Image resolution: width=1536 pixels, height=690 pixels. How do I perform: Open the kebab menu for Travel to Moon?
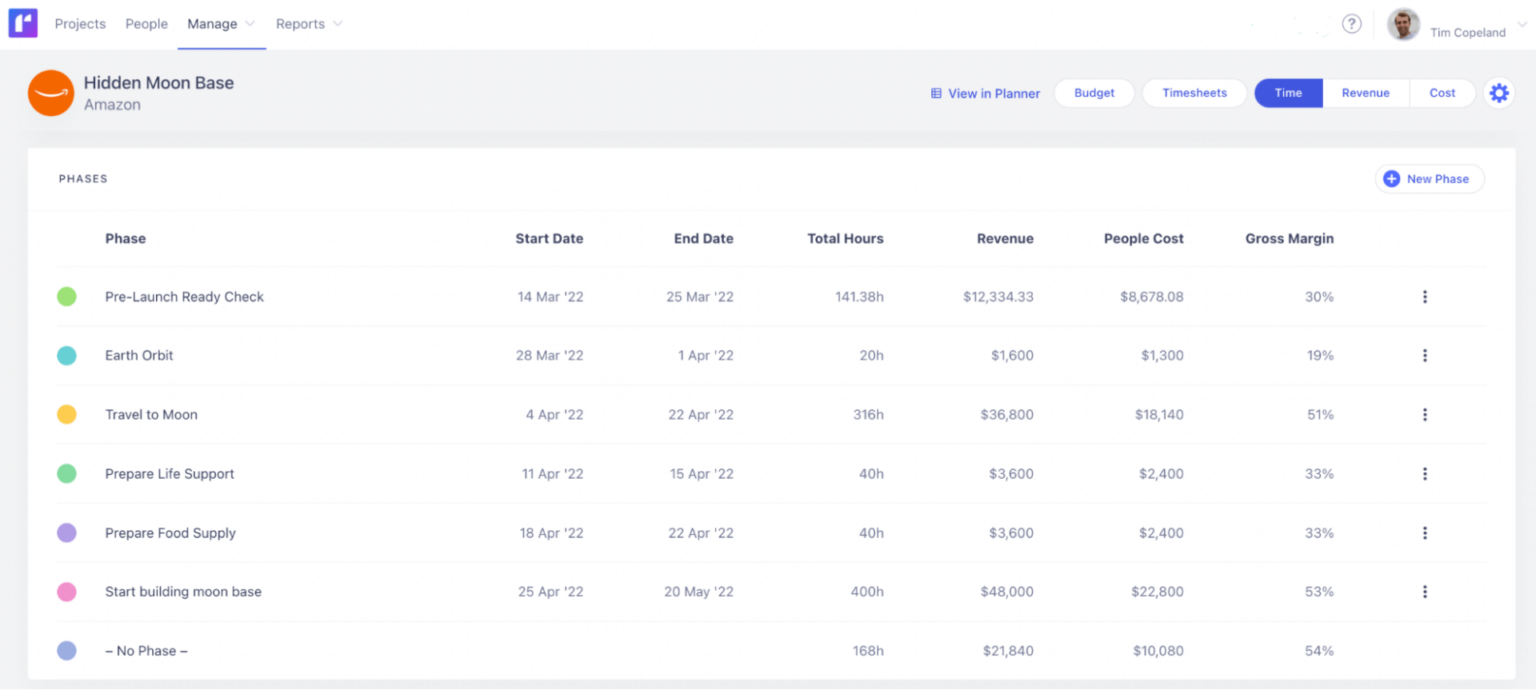[1424, 414]
